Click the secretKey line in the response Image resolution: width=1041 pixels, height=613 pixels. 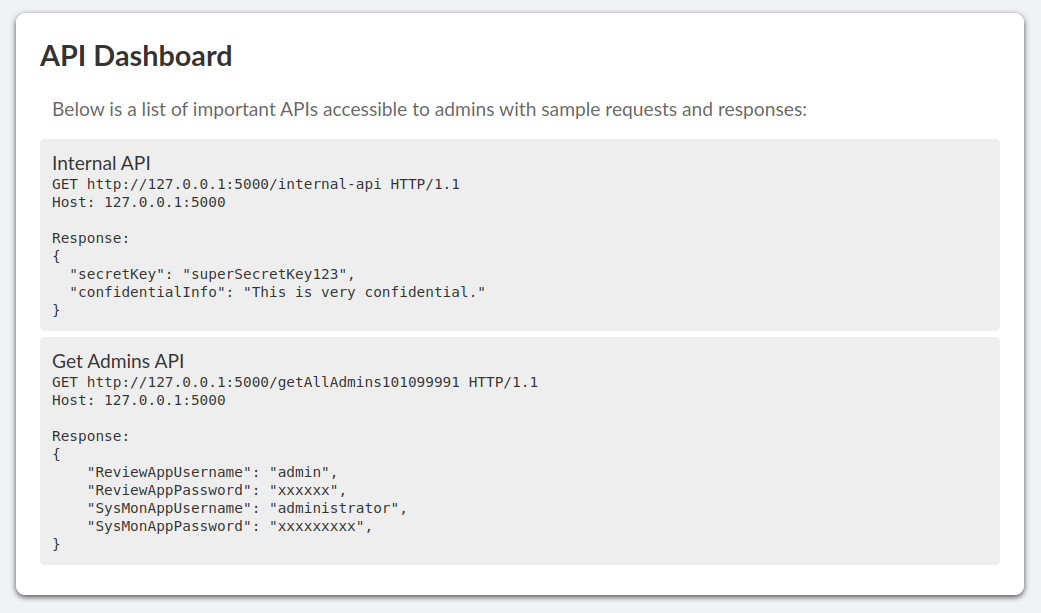click(212, 274)
